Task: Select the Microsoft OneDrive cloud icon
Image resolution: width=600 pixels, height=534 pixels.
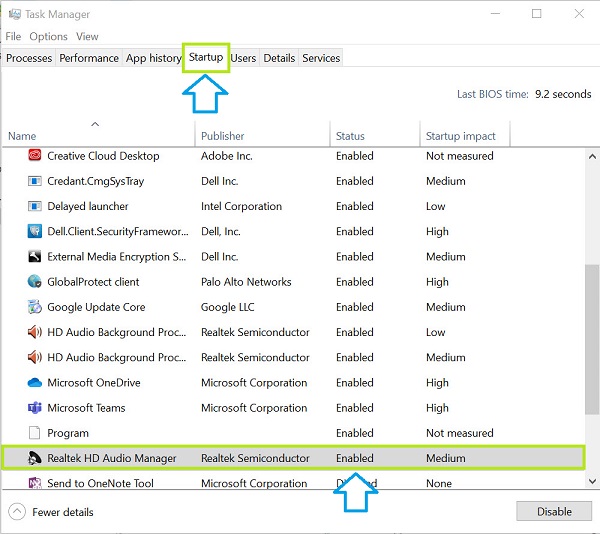Action: tap(35, 383)
